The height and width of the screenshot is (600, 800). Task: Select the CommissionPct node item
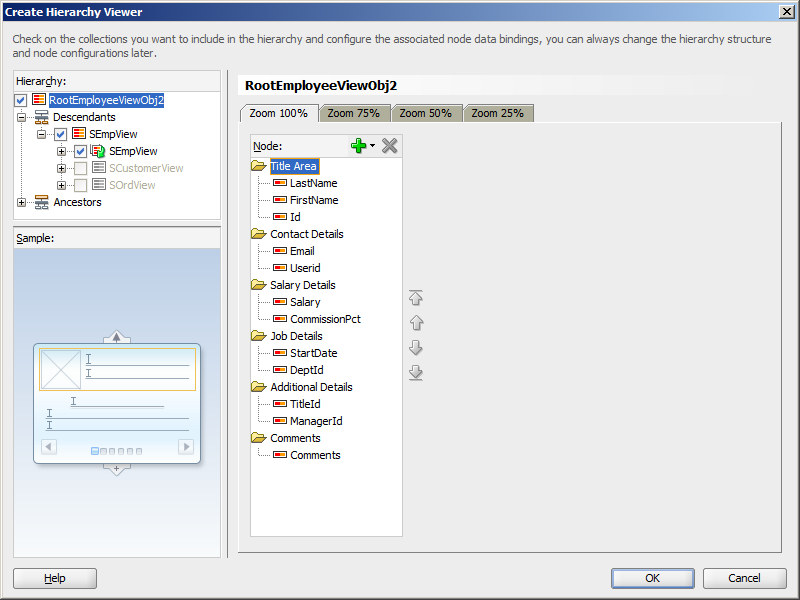pyautogui.click(x=325, y=319)
